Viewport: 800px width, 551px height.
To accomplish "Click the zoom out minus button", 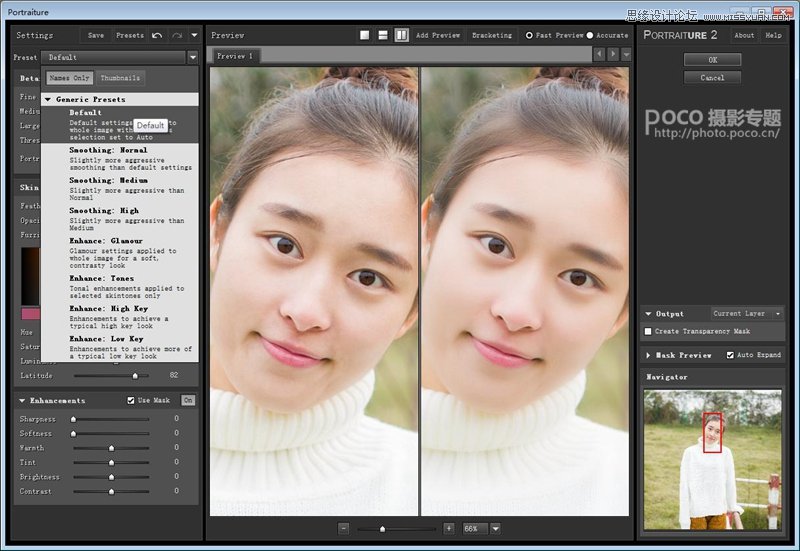I will [x=343, y=528].
